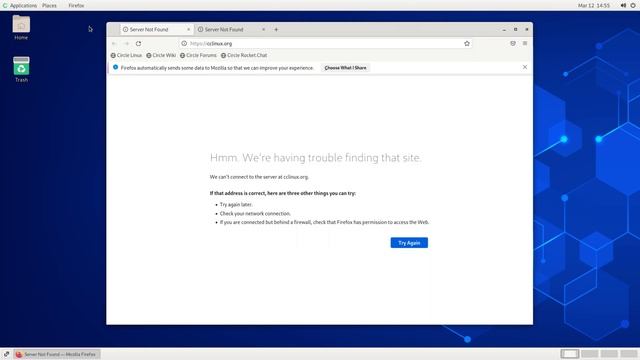
Task: Open the Home folder on desktop
Action: click(x=21, y=27)
